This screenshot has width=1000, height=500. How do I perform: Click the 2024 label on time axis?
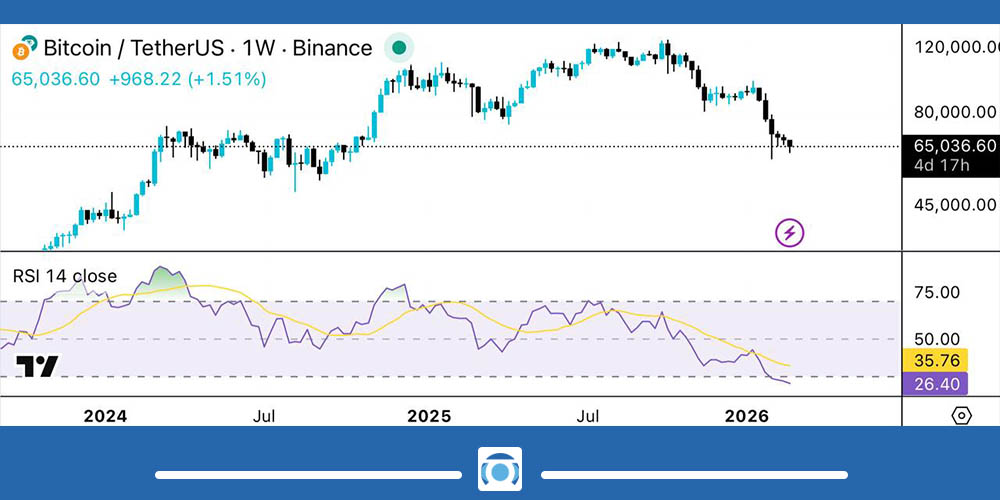[106, 415]
